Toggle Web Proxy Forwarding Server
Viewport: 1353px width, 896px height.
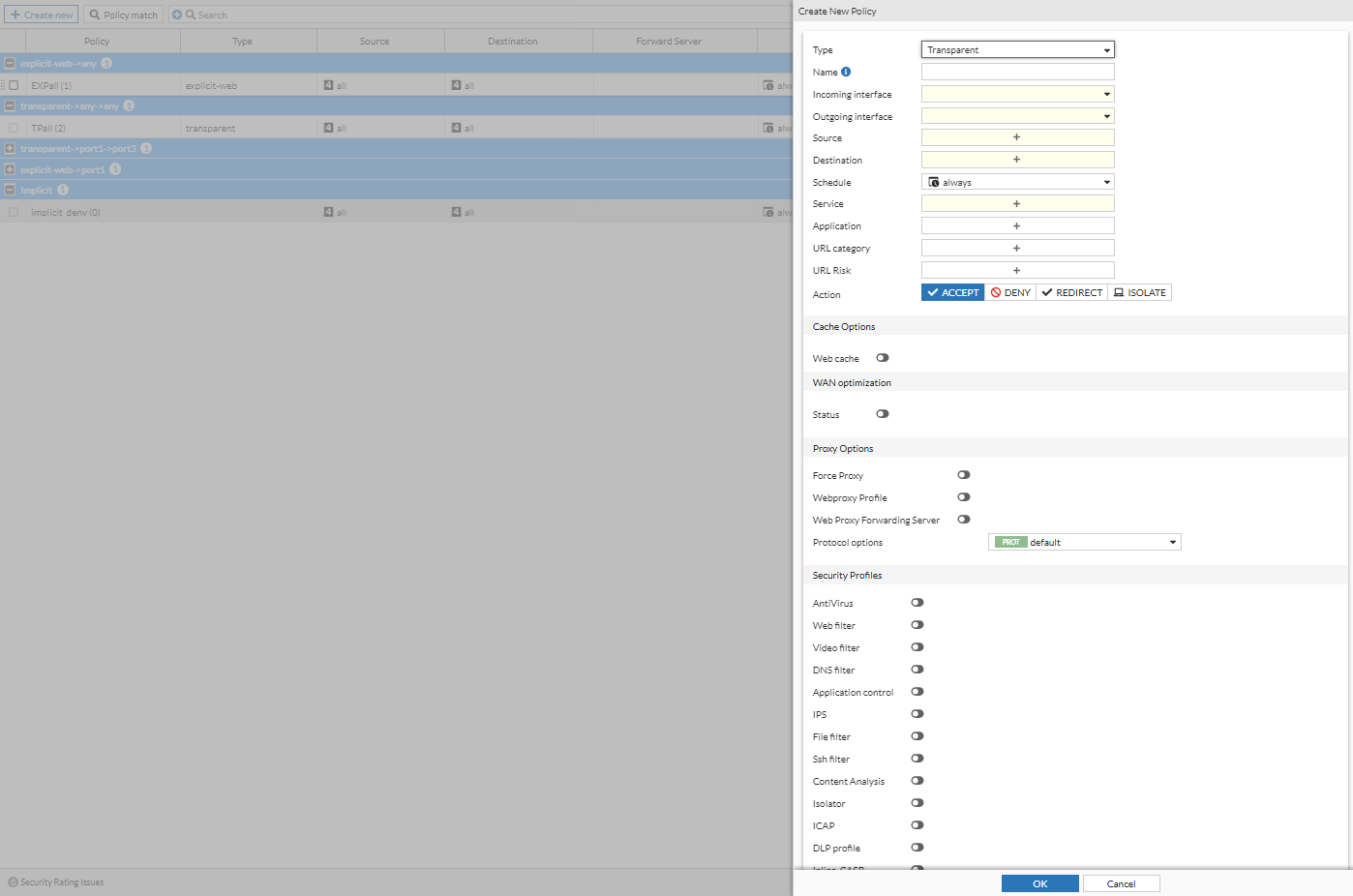coord(964,520)
